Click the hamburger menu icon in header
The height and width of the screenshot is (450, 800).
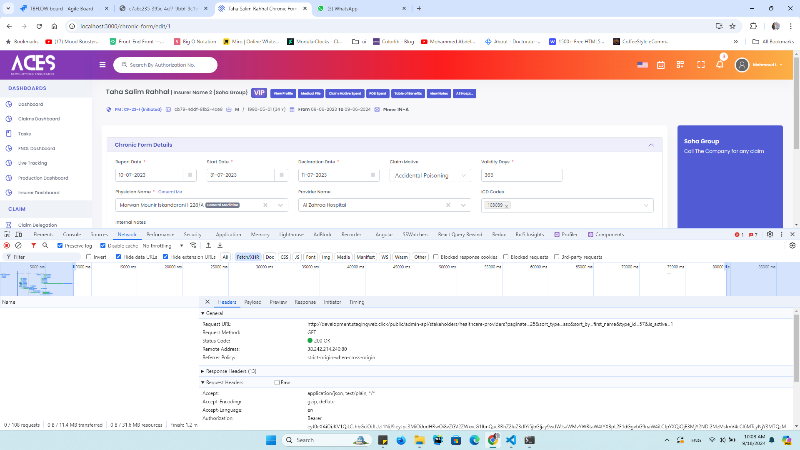pos(102,65)
